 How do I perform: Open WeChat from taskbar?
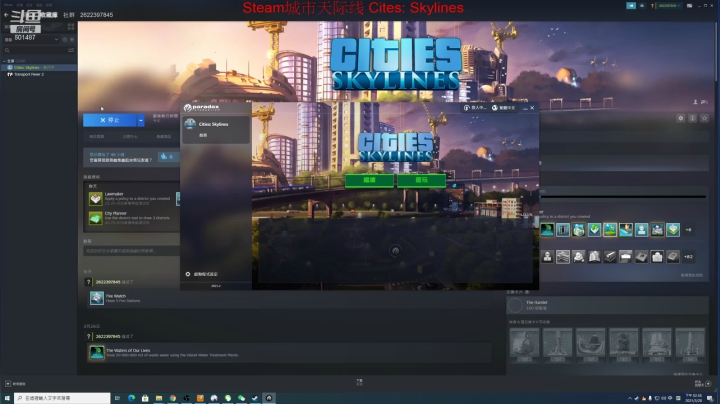click(242, 398)
